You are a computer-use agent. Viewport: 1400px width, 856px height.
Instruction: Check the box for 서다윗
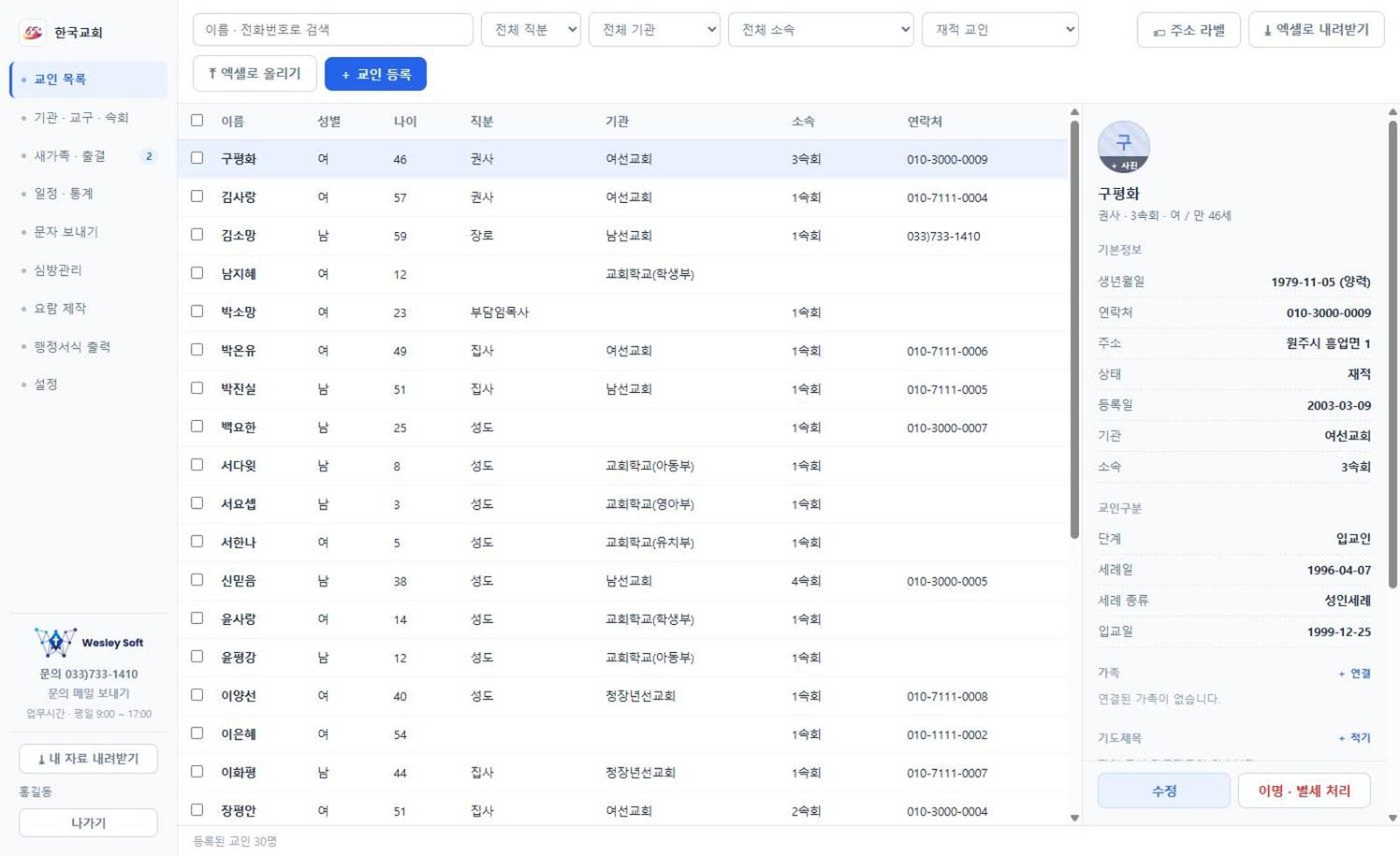pyautogui.click(x=197, y=465)
